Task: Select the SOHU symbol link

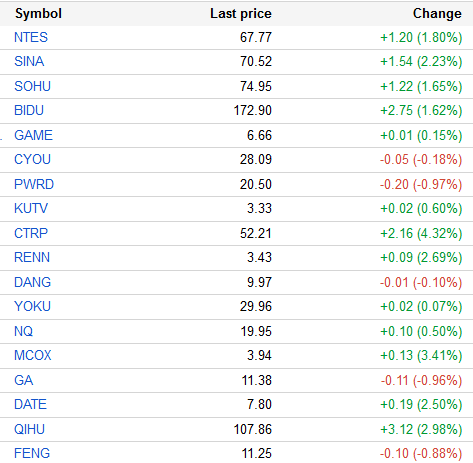Action: (x=32, y=86)
